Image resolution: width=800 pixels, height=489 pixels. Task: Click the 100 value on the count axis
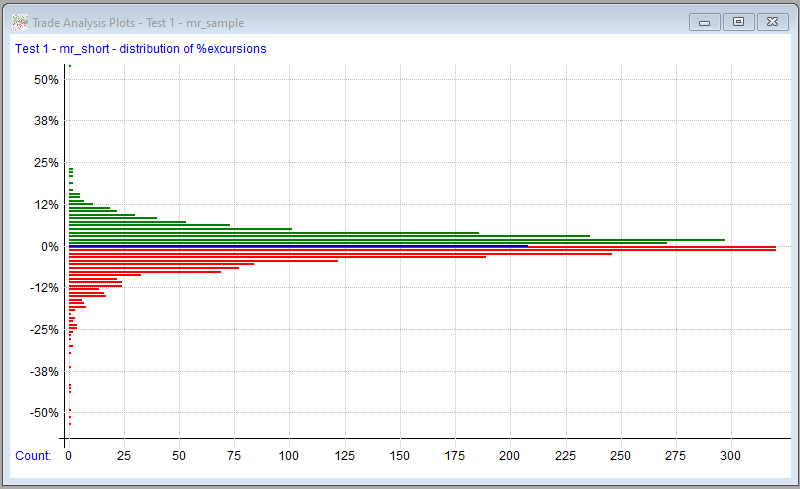(289, 456)
